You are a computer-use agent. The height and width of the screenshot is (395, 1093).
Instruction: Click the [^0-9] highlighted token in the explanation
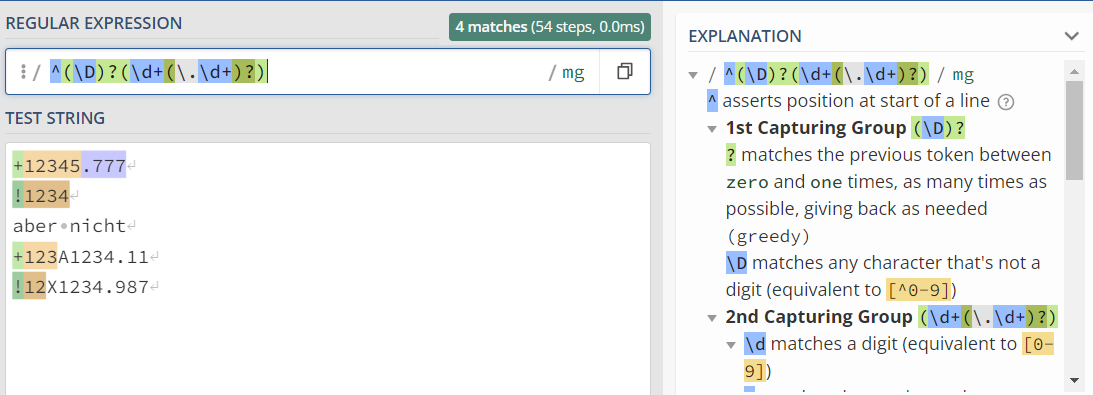point(919,290)
